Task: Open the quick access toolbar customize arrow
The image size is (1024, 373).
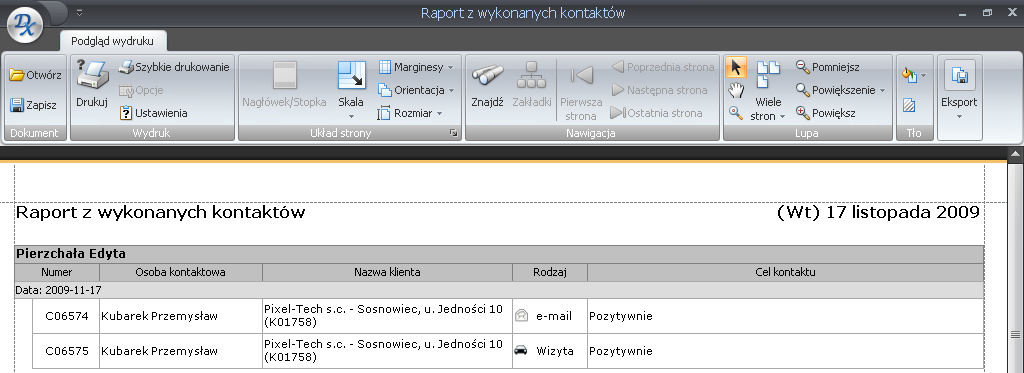Action: (79, 12)
